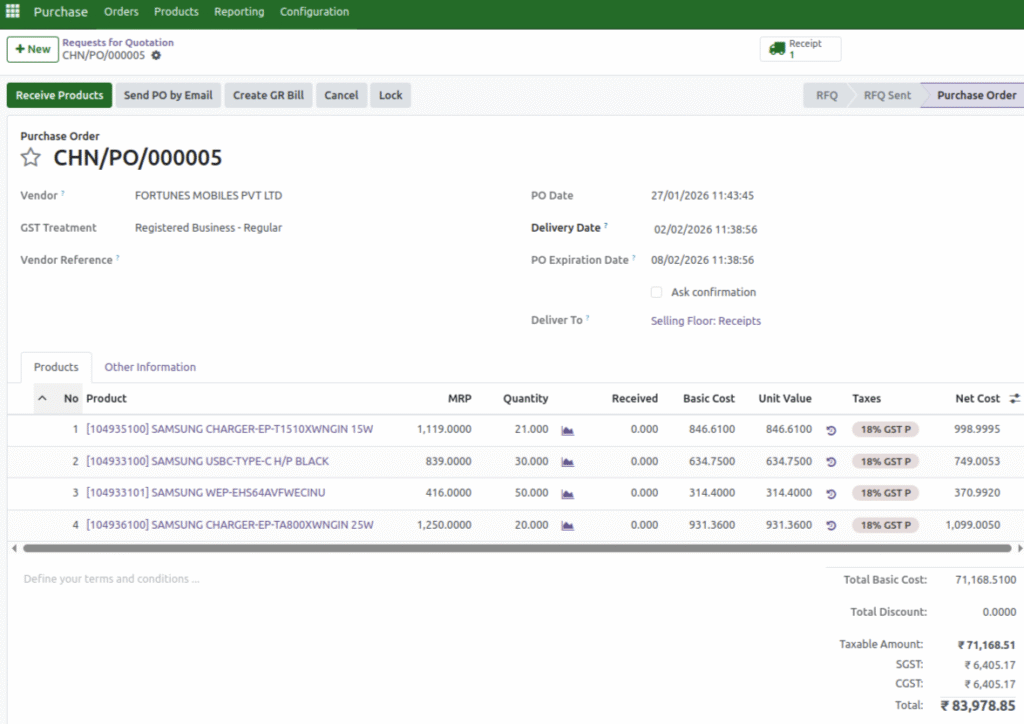Open column settings adjuster in table header
Screen dimensions: 1024x724
tap(1014, 398)
